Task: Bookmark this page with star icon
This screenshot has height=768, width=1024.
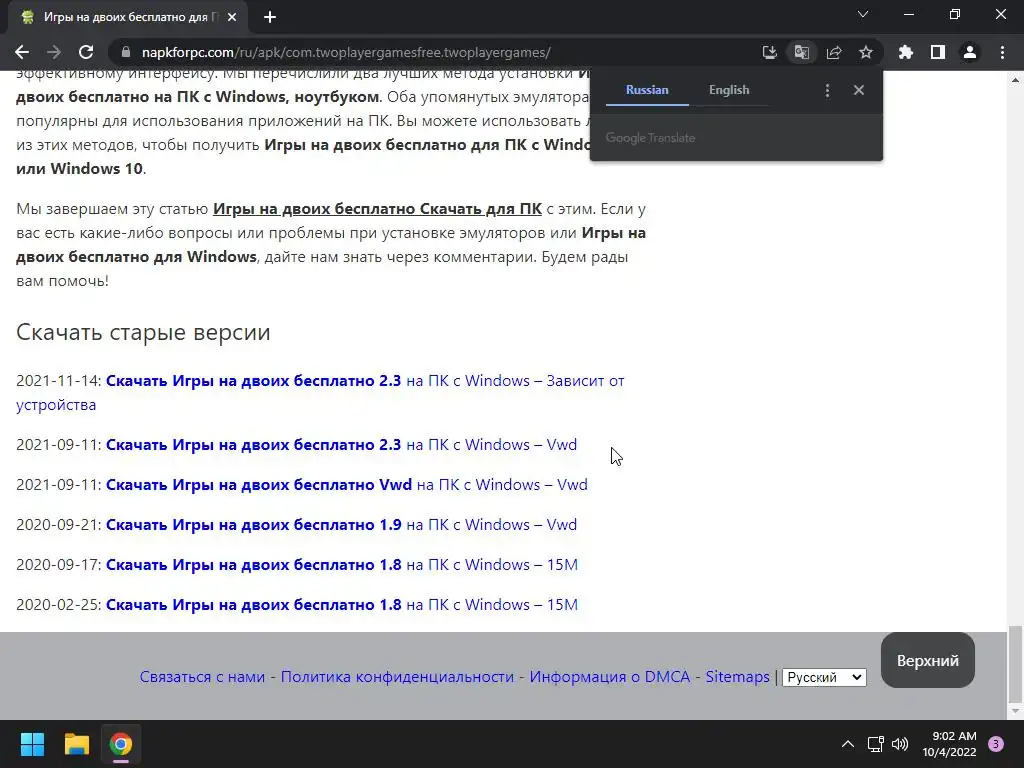Action: coord(865,52)
